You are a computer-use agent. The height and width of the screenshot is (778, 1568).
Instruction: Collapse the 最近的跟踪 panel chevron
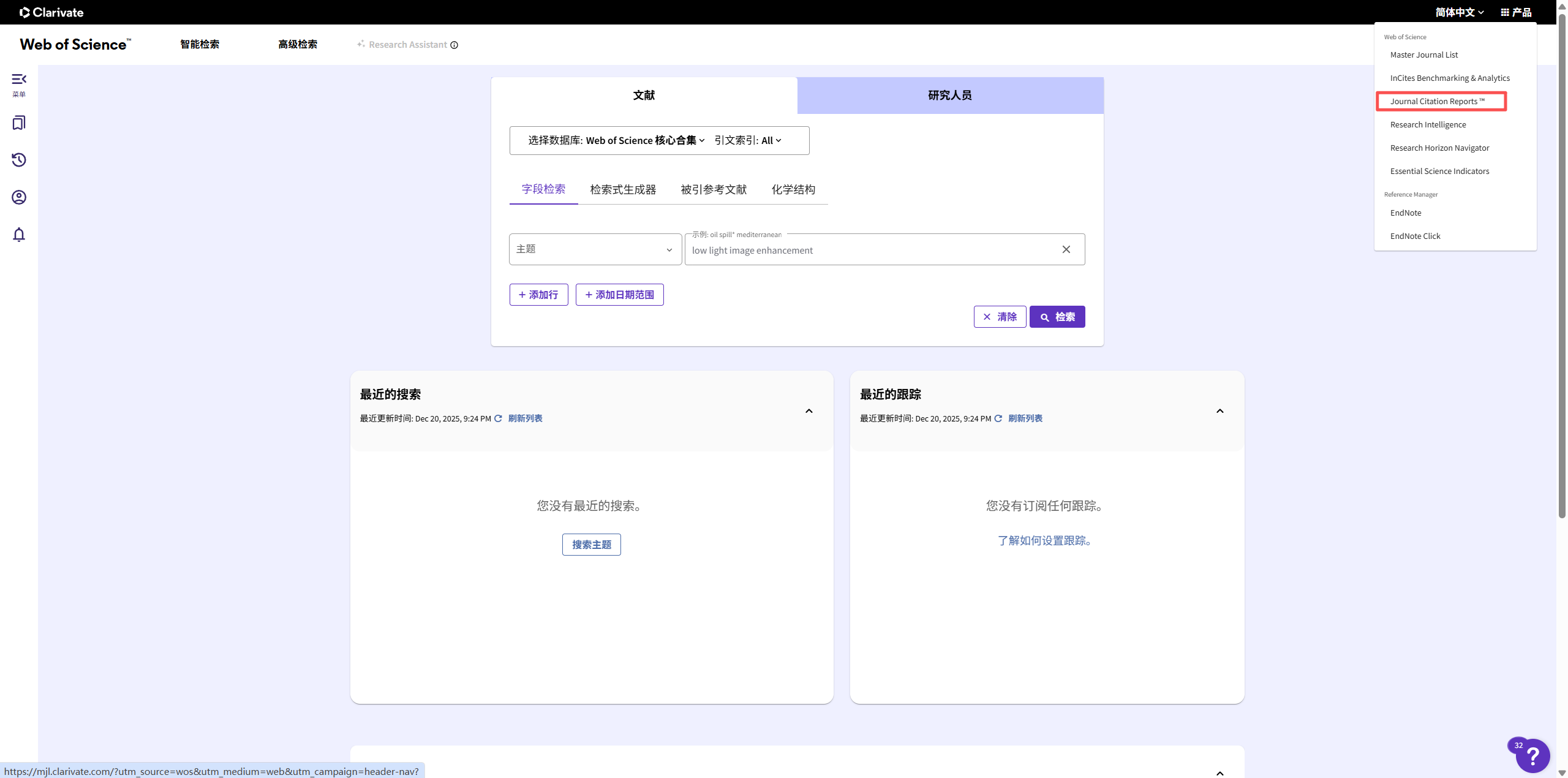click(1219, 411)
